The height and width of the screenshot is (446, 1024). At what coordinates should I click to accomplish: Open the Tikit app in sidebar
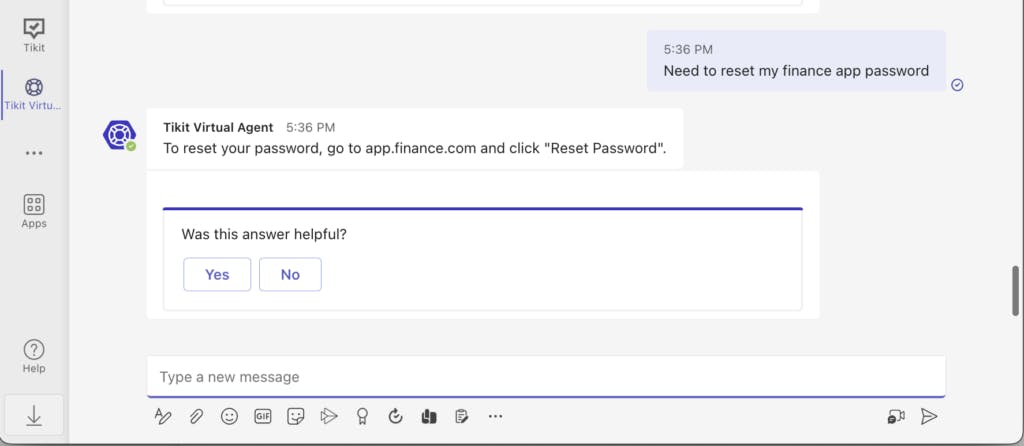[34, 34]
